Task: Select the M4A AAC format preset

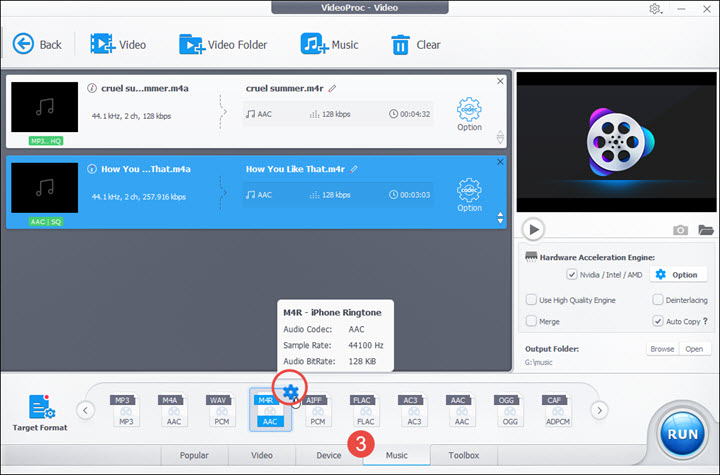Action: 174,410
